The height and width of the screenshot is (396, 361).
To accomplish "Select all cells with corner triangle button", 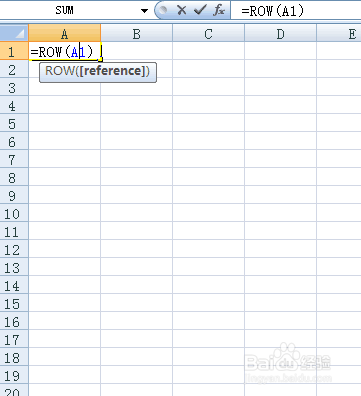I will click(14, 33).
